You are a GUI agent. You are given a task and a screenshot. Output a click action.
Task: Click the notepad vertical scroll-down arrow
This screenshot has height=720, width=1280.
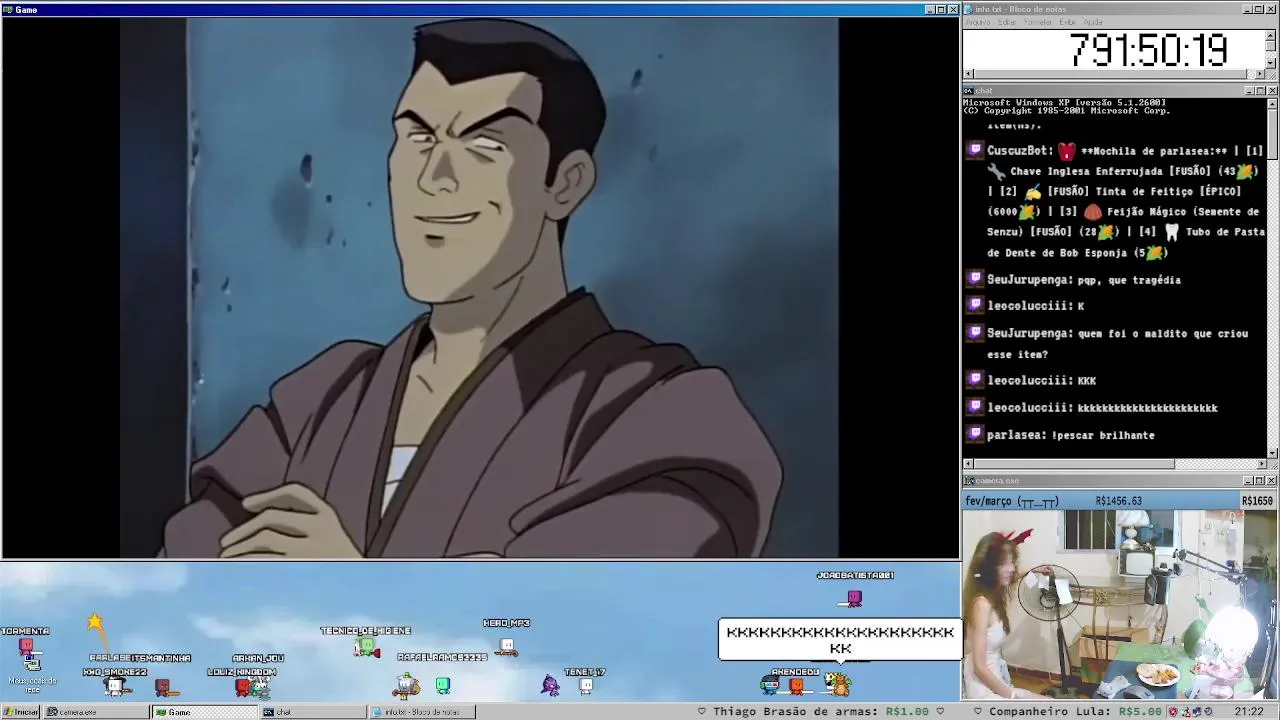(1271, 64)
